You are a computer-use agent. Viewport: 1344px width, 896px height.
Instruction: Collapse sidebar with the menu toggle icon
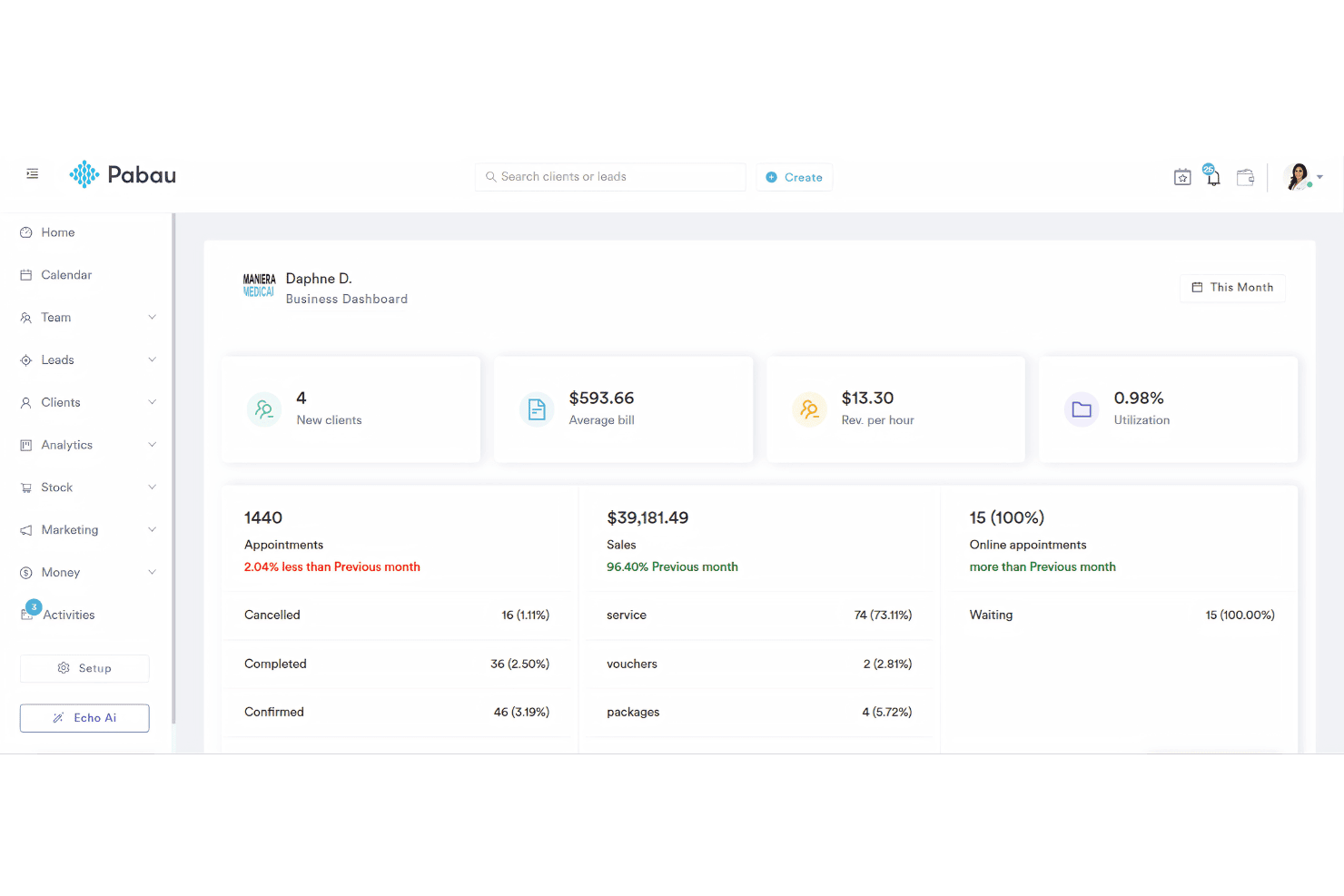coord(33,173)
